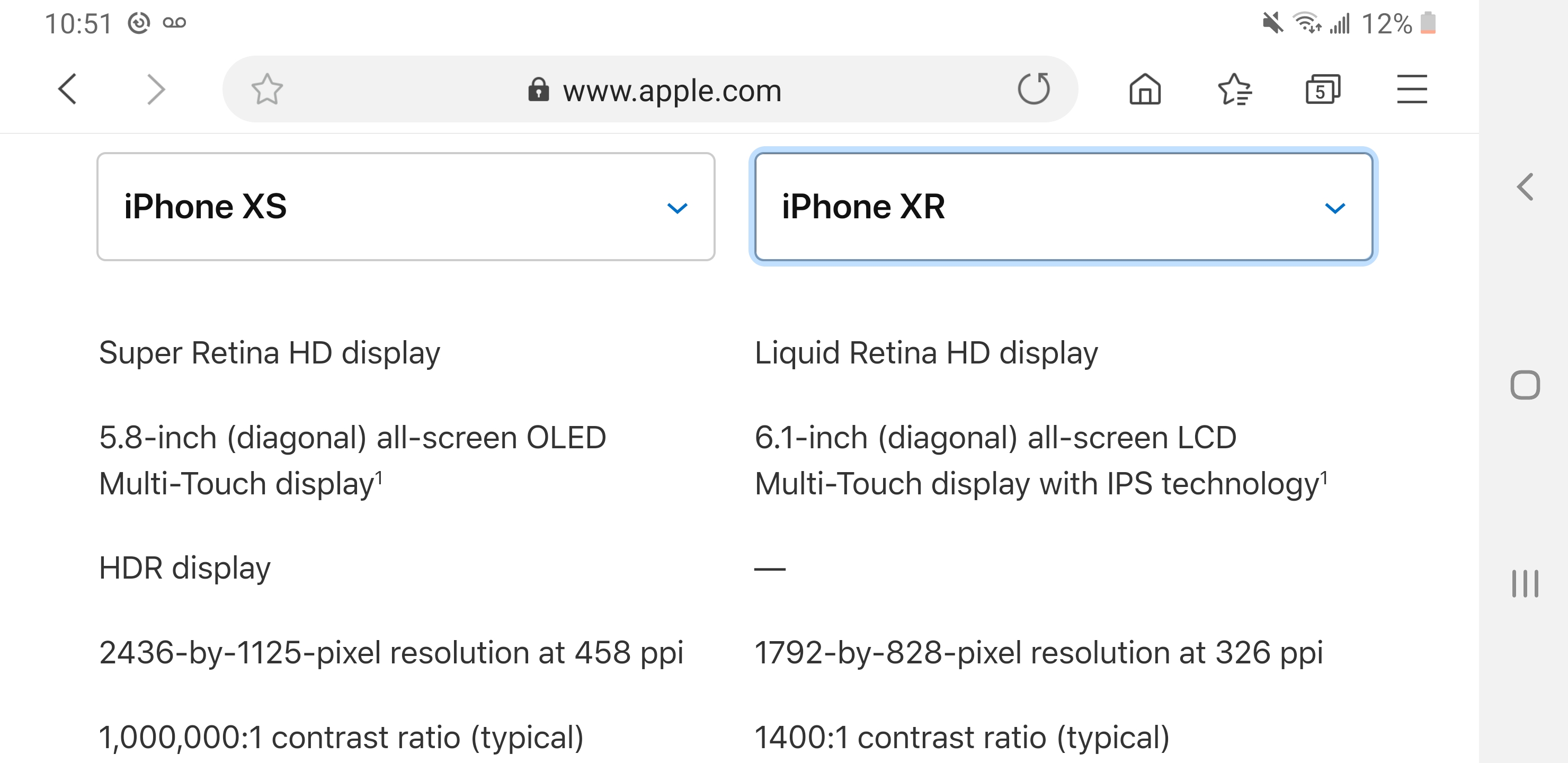Open the saved bookmarks list
This screenshot has height=763, width=1568.
coord(1234,90)
